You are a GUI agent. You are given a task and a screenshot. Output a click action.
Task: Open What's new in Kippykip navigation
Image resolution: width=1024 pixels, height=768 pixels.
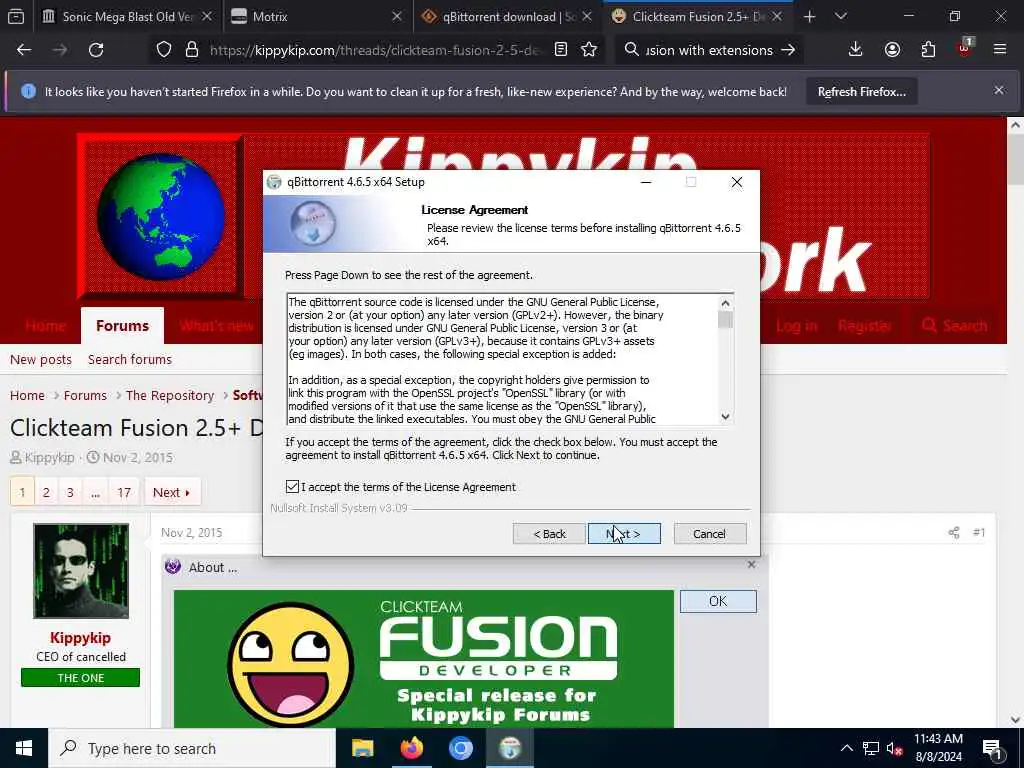click(x=217, y=325)
